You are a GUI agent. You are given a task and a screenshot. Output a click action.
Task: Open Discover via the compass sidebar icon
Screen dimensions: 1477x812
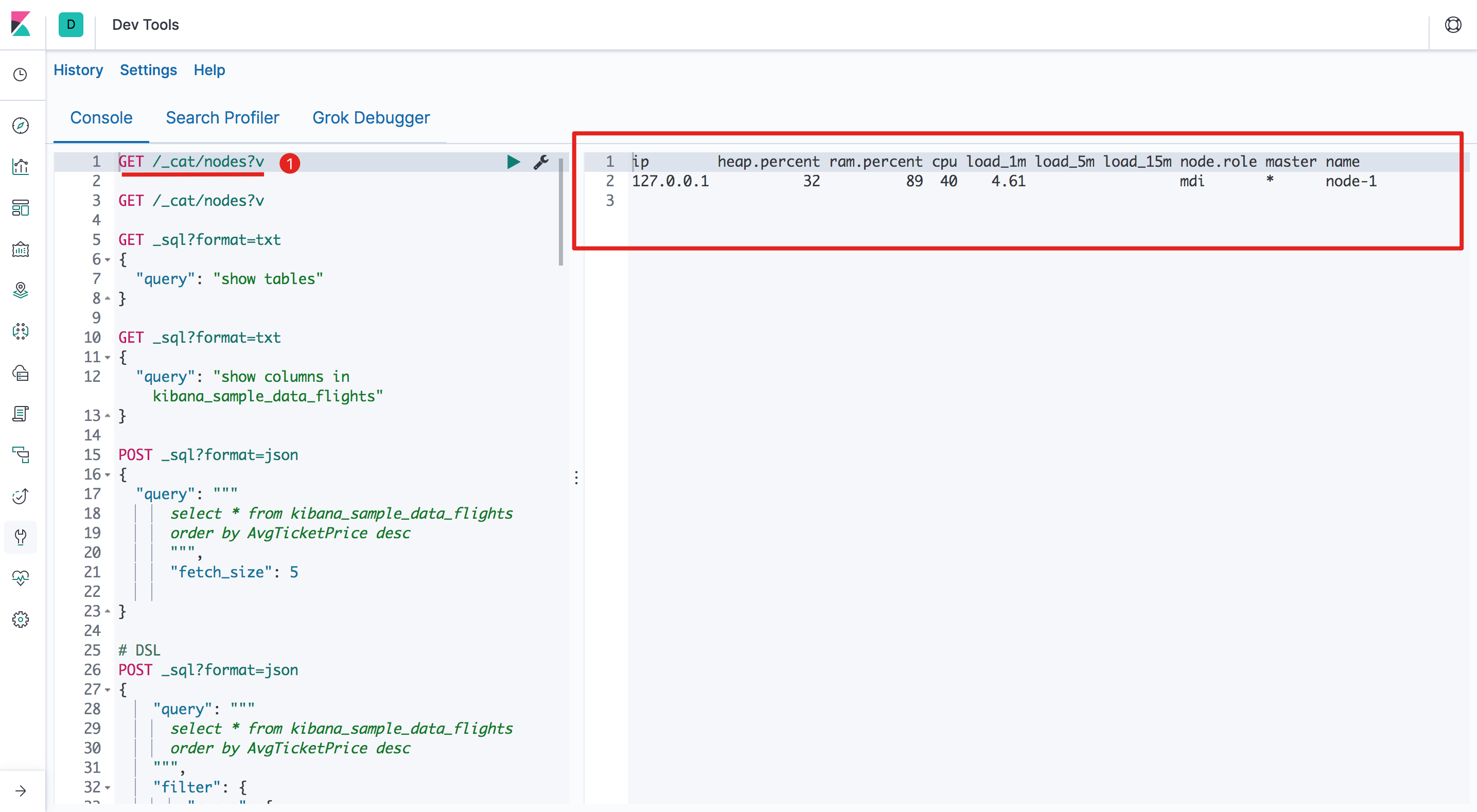21,126
